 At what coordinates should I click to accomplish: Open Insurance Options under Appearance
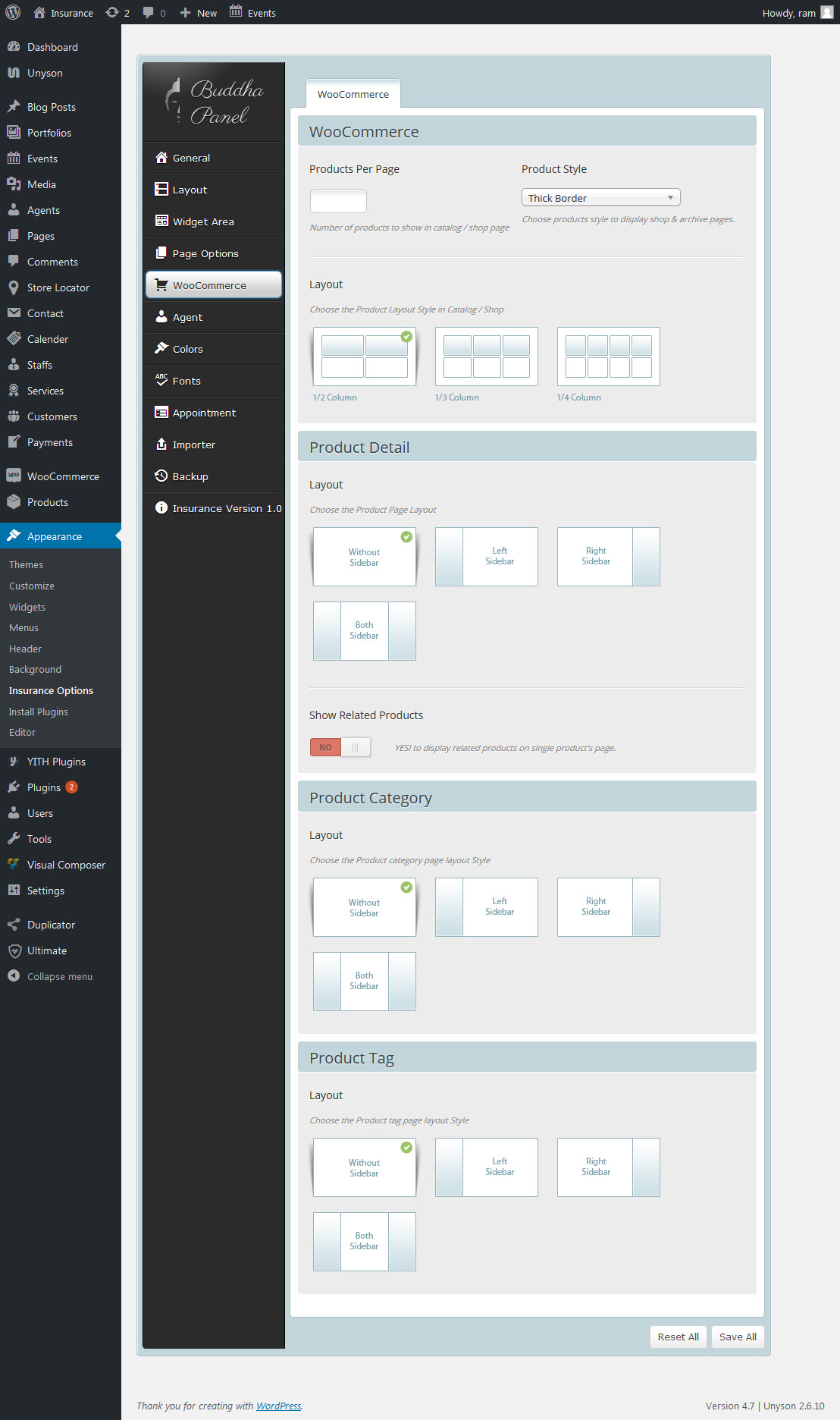point(51,690)
